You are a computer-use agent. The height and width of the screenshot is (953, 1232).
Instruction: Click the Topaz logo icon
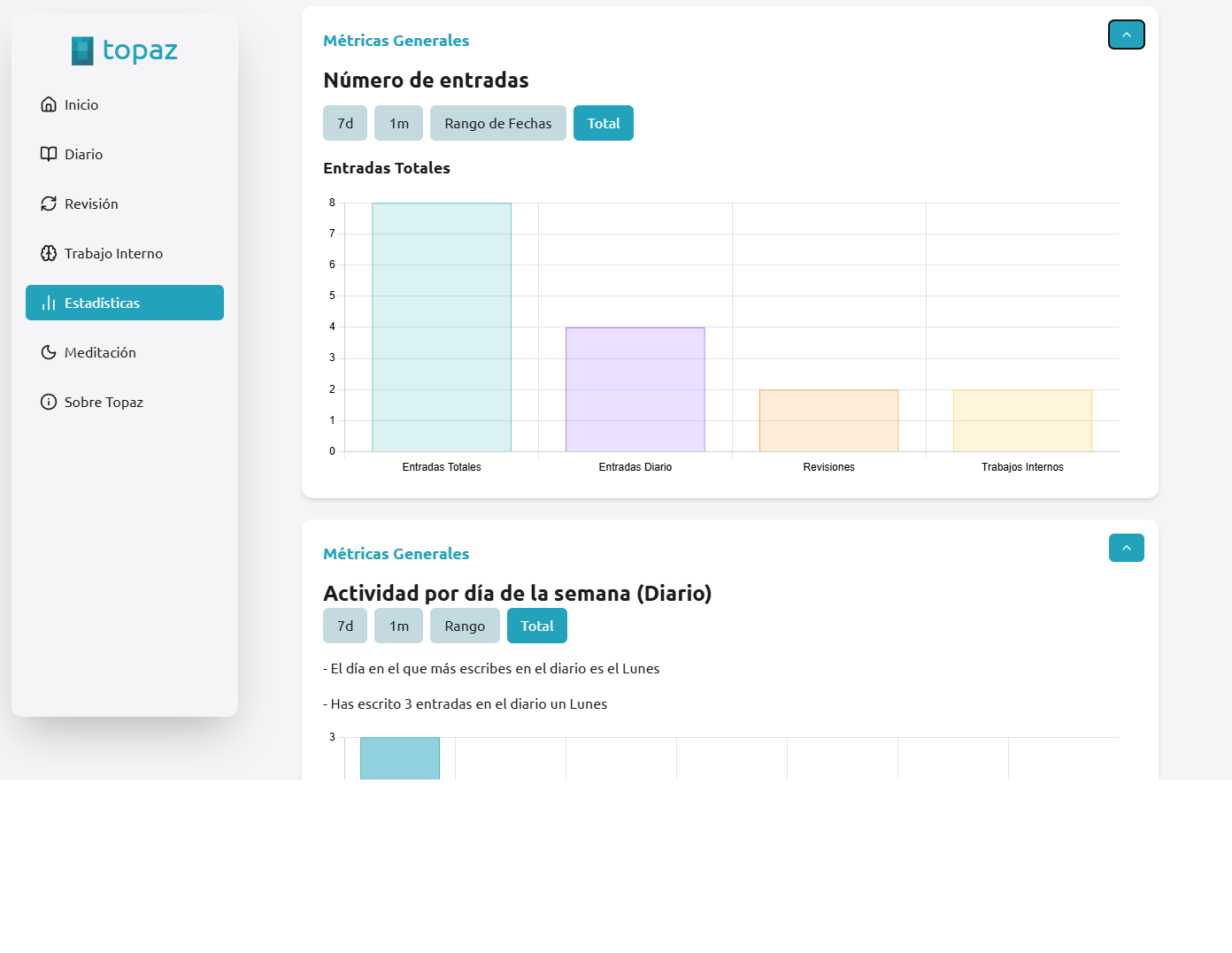[82, 50]
